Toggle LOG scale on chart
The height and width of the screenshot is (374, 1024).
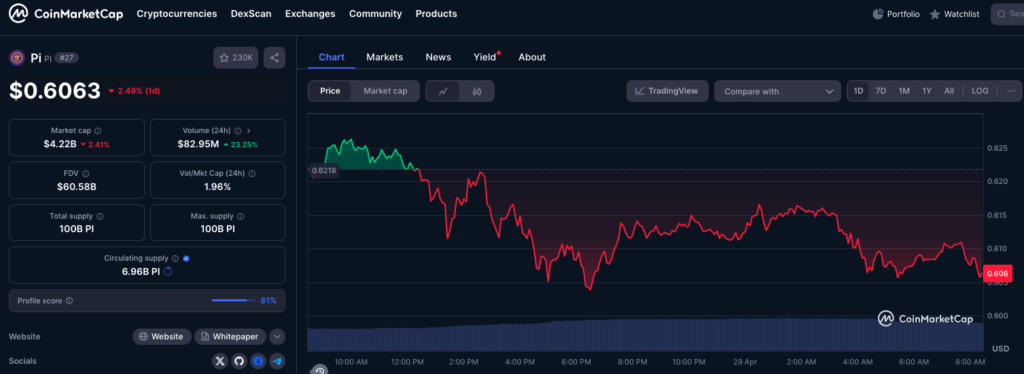pos(980,91)
